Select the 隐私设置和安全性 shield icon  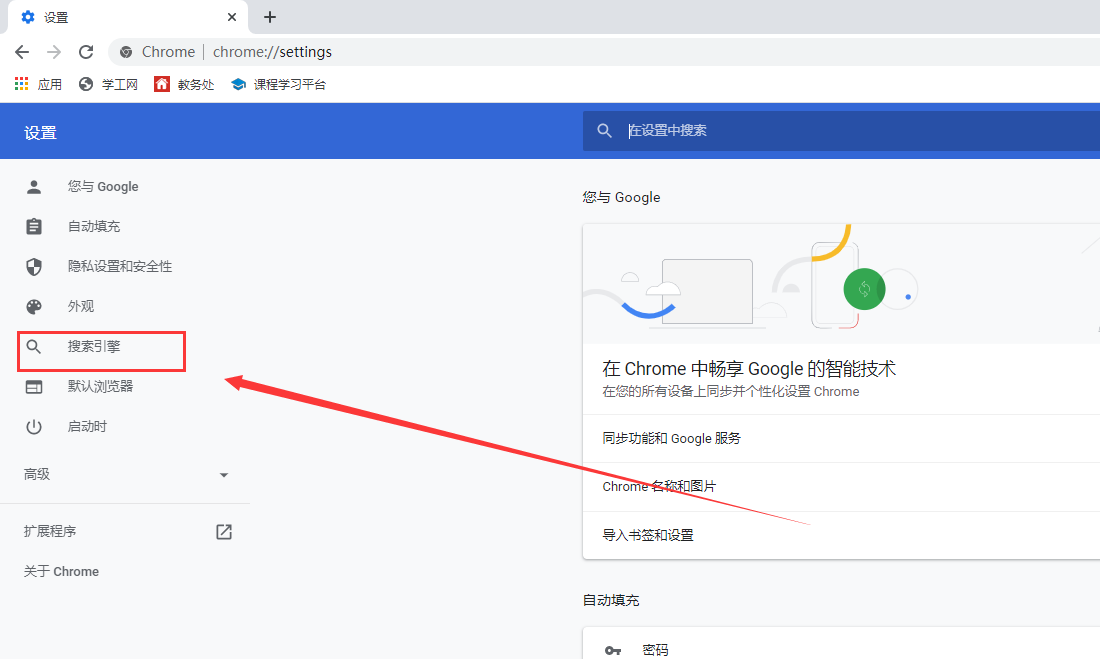click(33, 266)
